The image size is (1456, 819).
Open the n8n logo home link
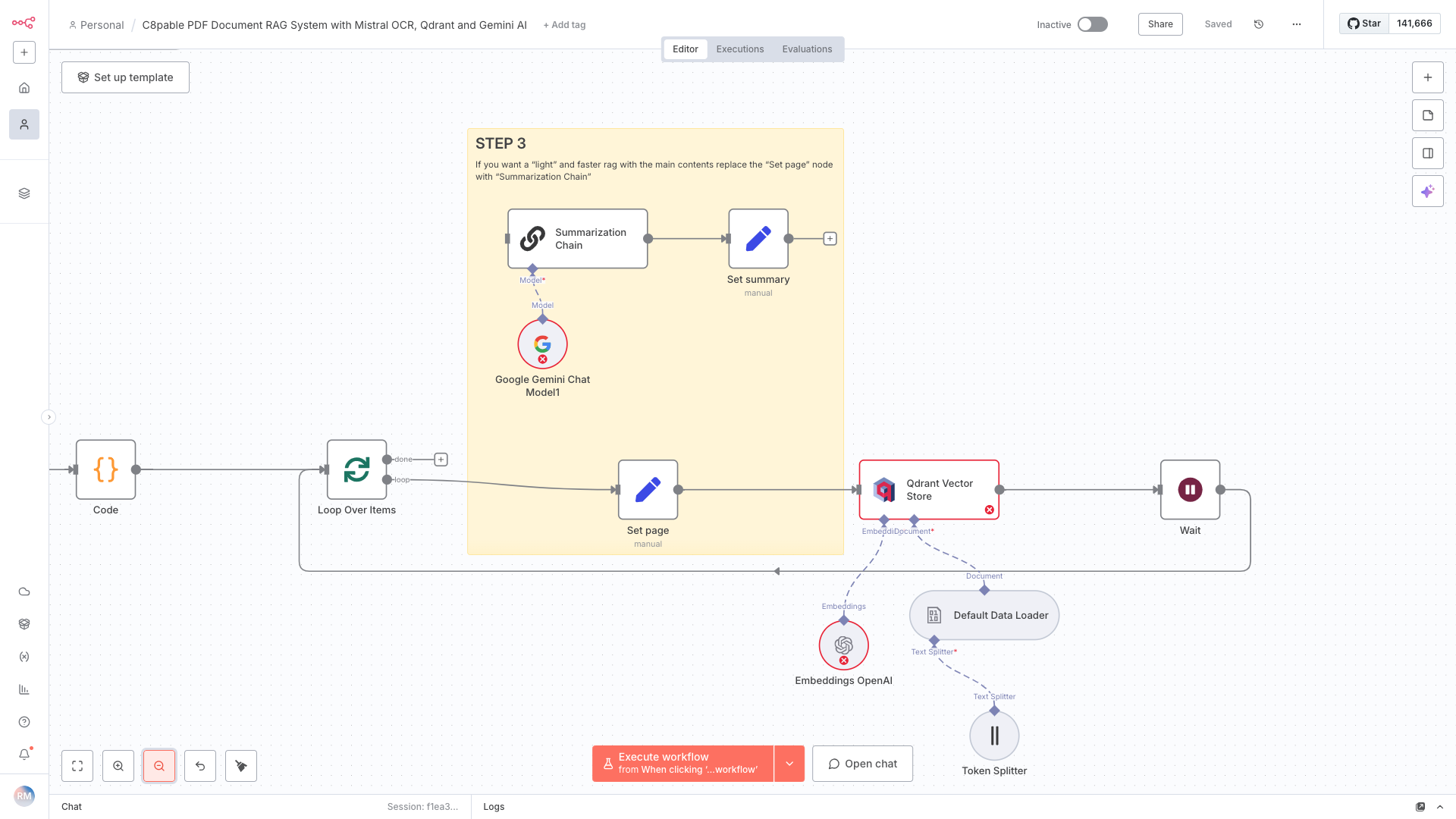pos(24,23)
